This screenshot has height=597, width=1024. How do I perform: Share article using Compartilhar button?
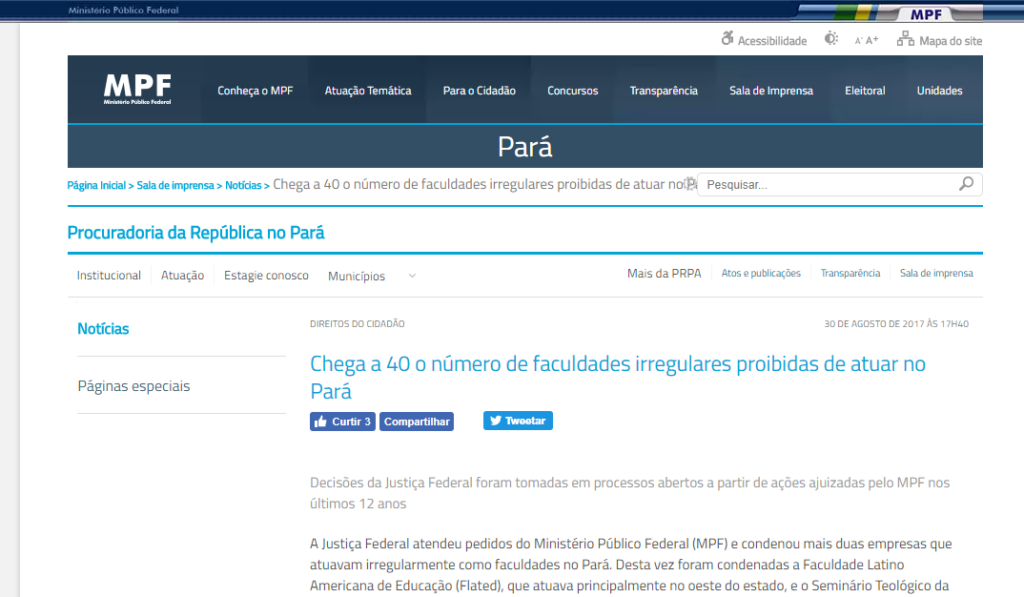[417, 422]
